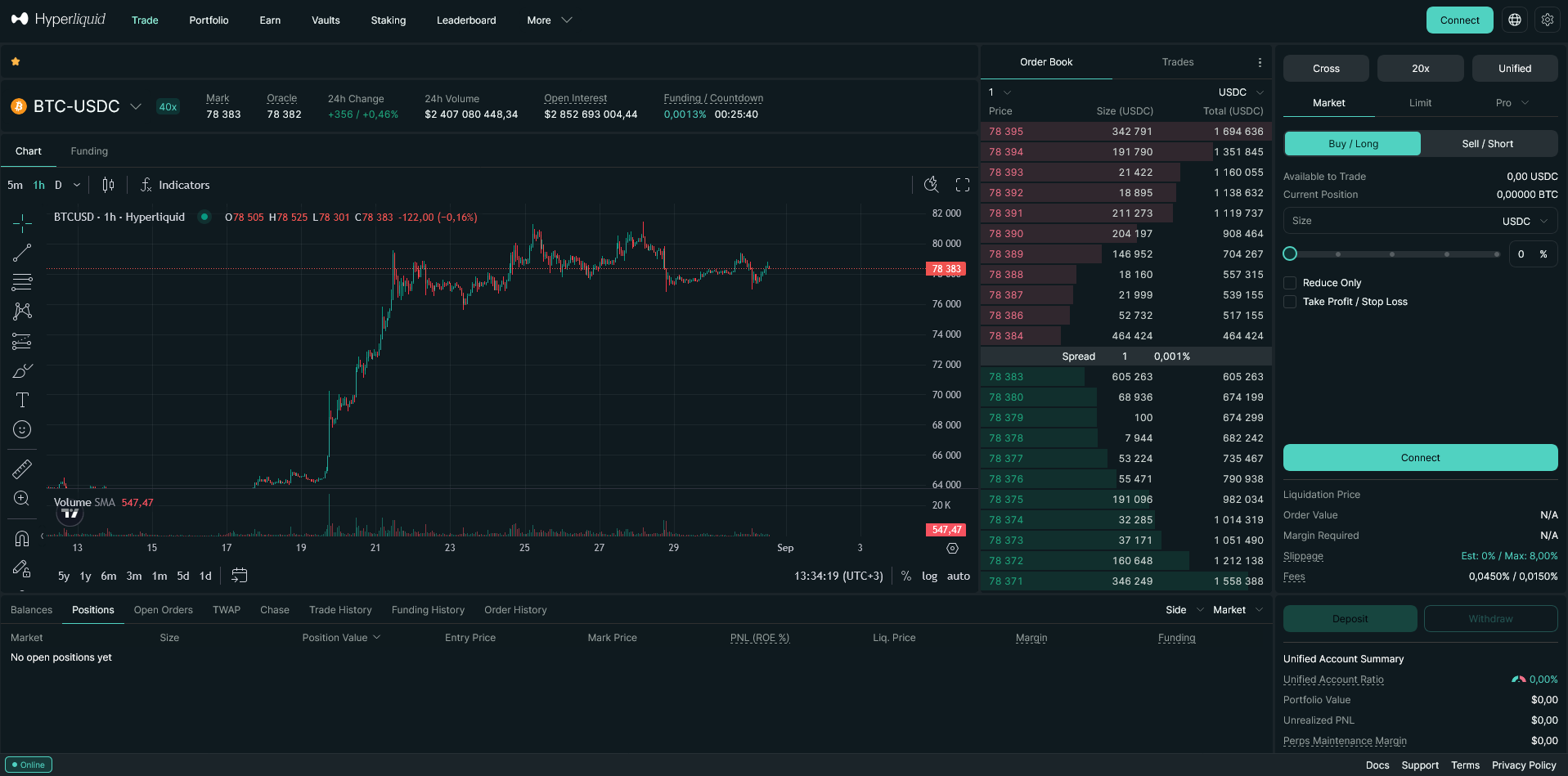The image size is (1568, 776).
Task: Open candlestick chart style selector
Action: [x=108, y=185]
